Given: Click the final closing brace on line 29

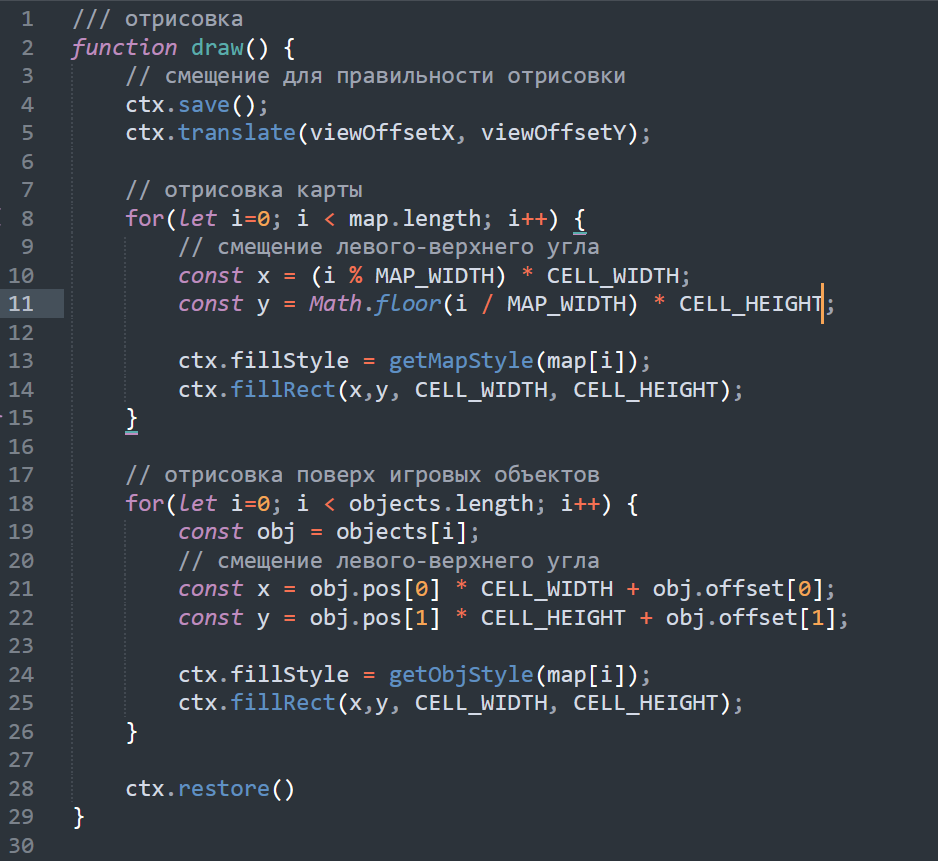Looking at the screenshot, I should pyautogui.click(x=79, y=817).
